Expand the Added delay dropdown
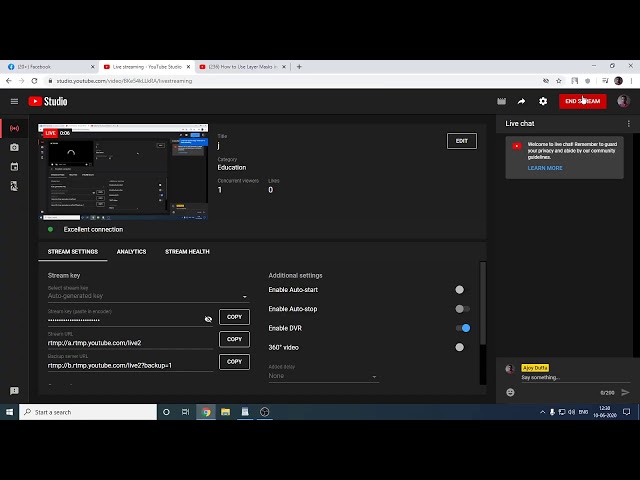Image resolution: width=640 pixels, height=480 pixels. click(x=323, y=376)
